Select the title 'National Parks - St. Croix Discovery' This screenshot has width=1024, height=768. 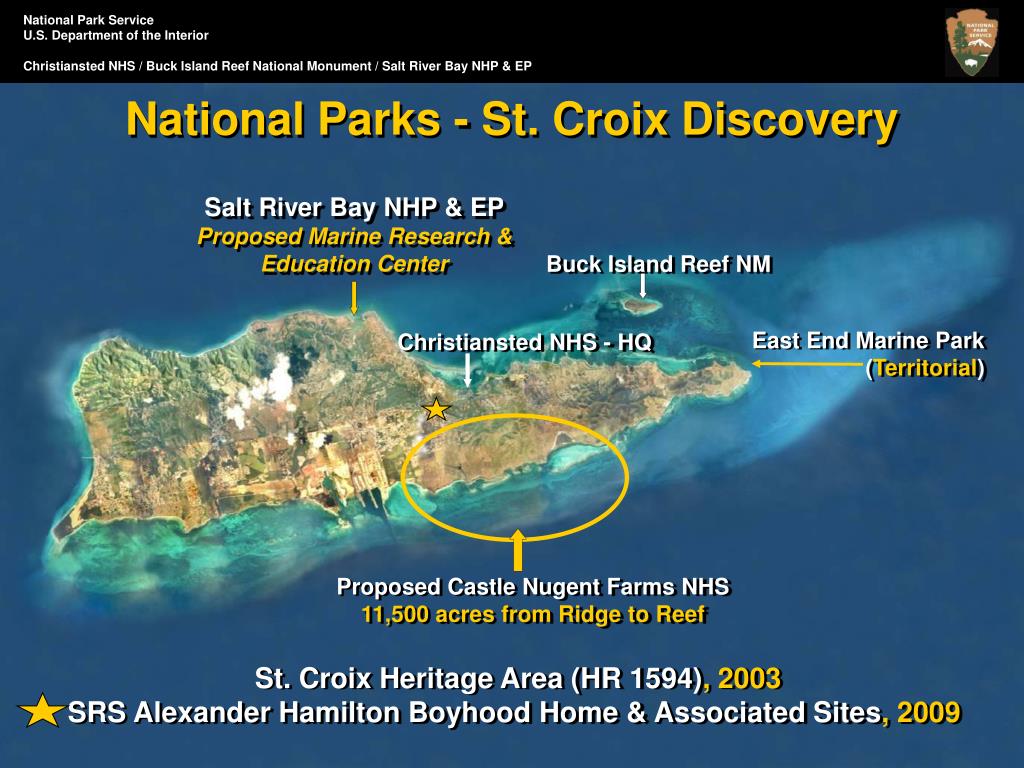coord(513,120)
